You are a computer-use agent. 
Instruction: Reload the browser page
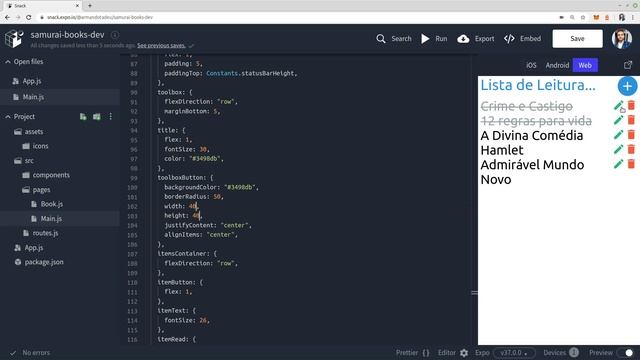29,17
